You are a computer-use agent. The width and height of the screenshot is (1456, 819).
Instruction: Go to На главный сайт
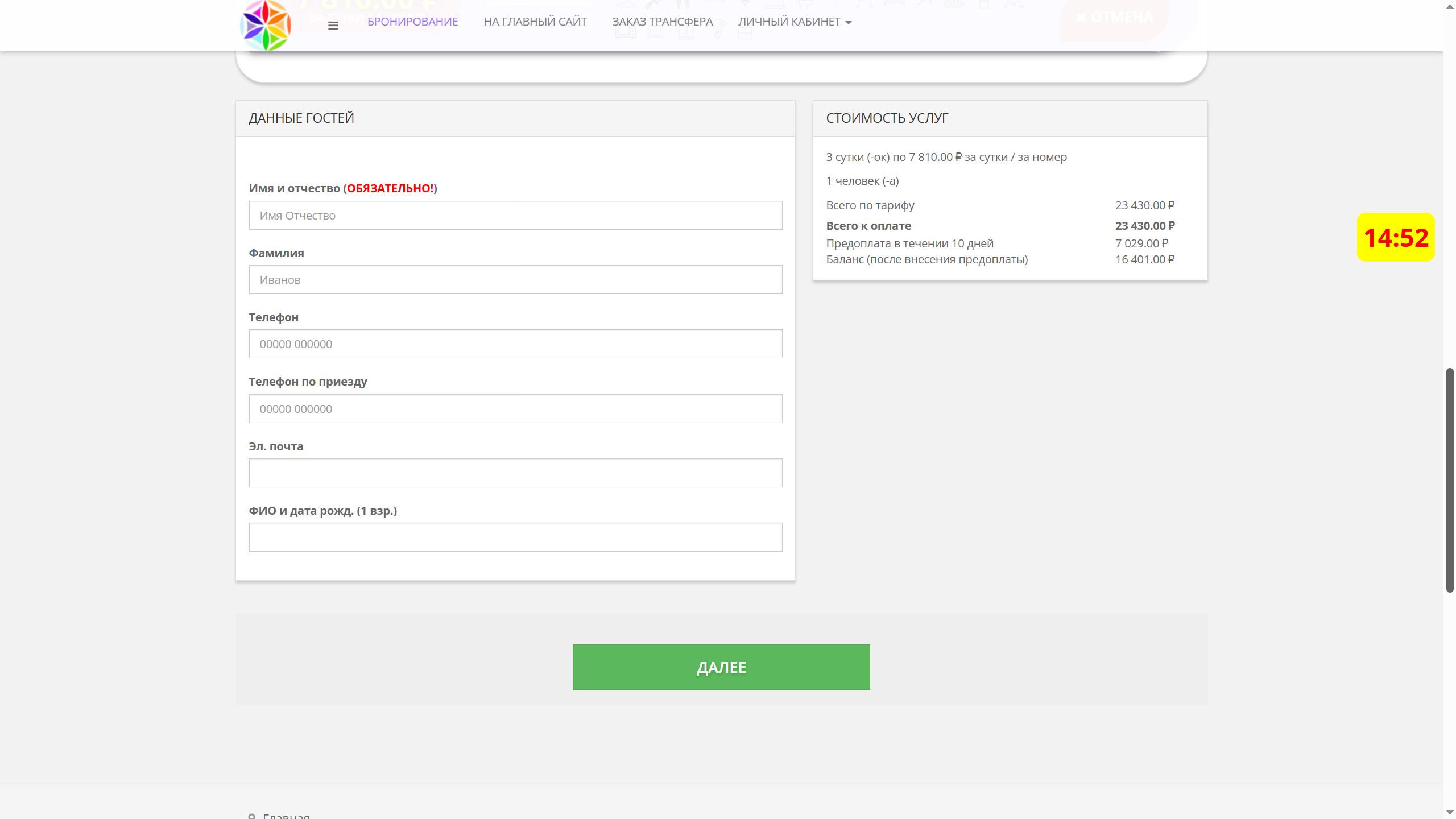[535, 22]
